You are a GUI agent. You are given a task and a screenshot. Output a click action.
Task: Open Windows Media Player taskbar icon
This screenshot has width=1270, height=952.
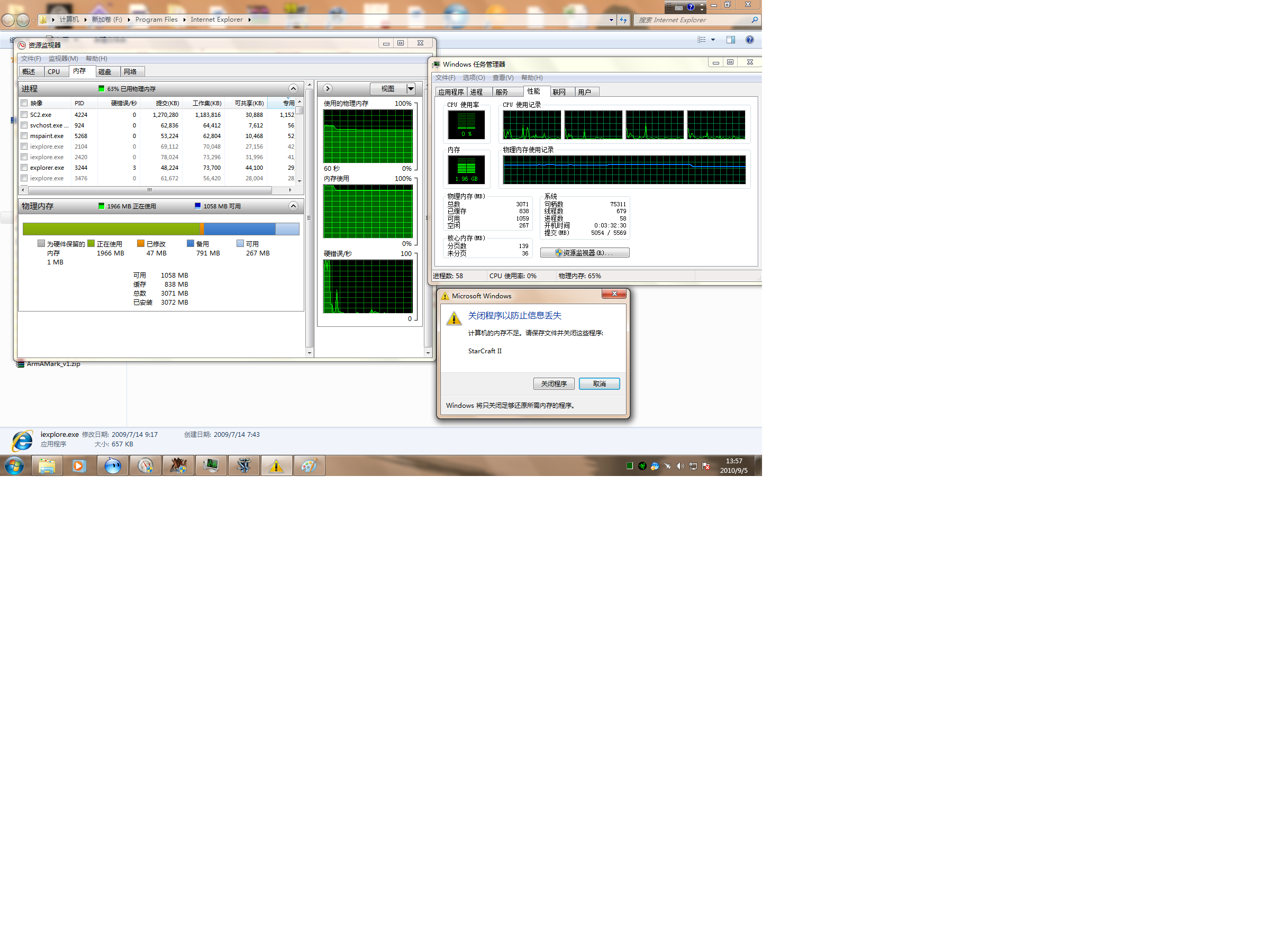(x=79, y=465)
